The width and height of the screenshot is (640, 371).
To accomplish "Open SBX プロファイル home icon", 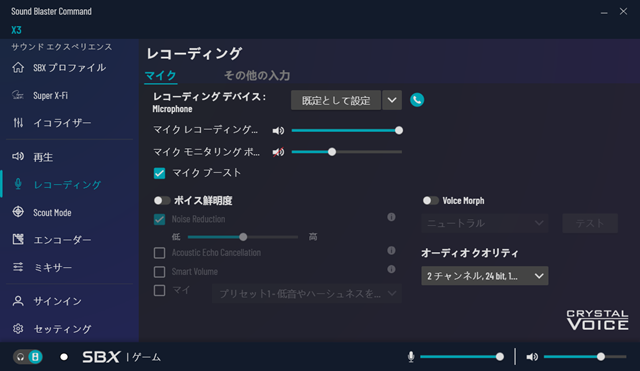I will coord(18,67).
